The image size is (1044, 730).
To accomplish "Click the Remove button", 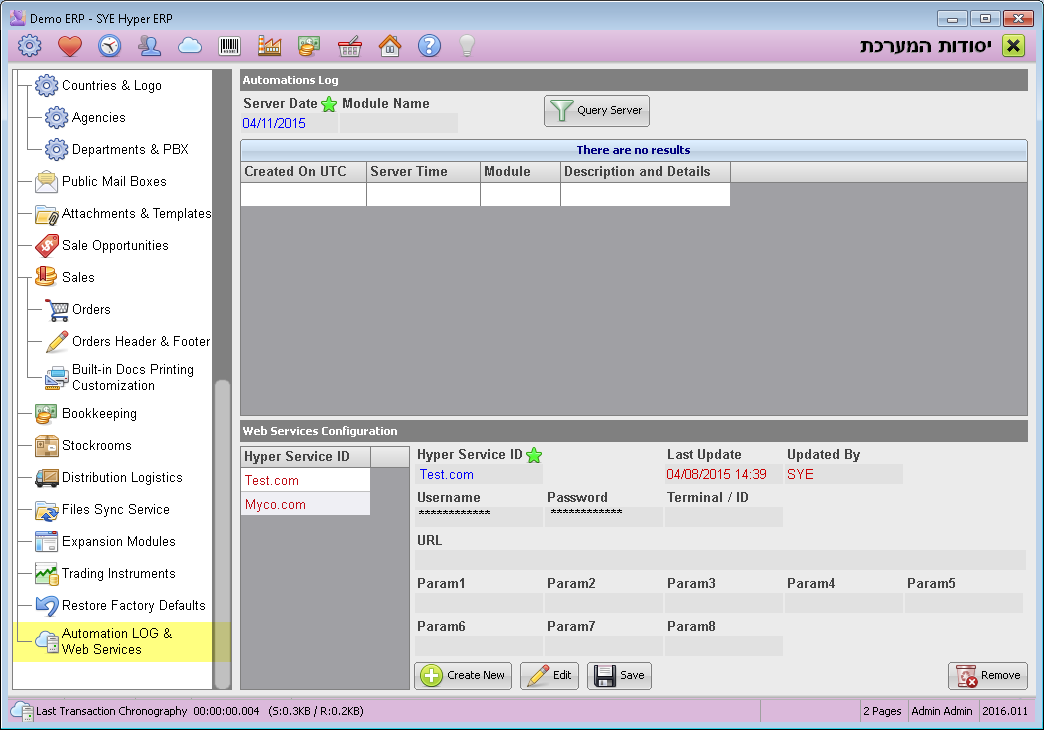I will (988, 675).
